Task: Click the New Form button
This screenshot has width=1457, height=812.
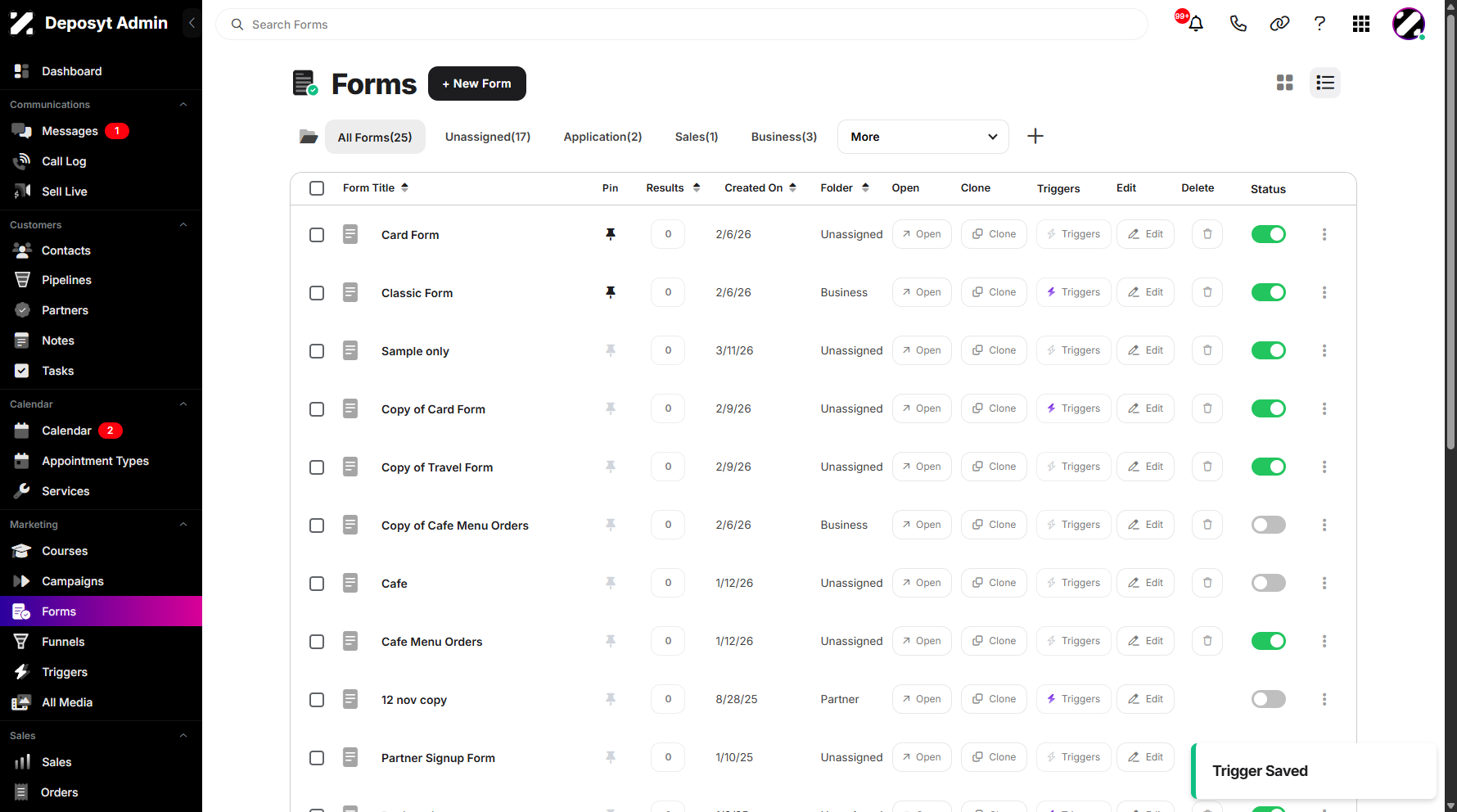Action: (x=476, y=83)
